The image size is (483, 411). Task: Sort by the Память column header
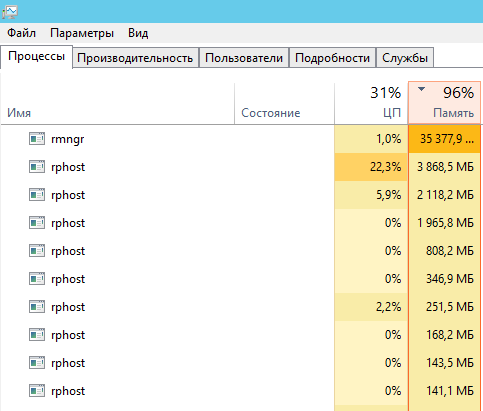point(445,103)
